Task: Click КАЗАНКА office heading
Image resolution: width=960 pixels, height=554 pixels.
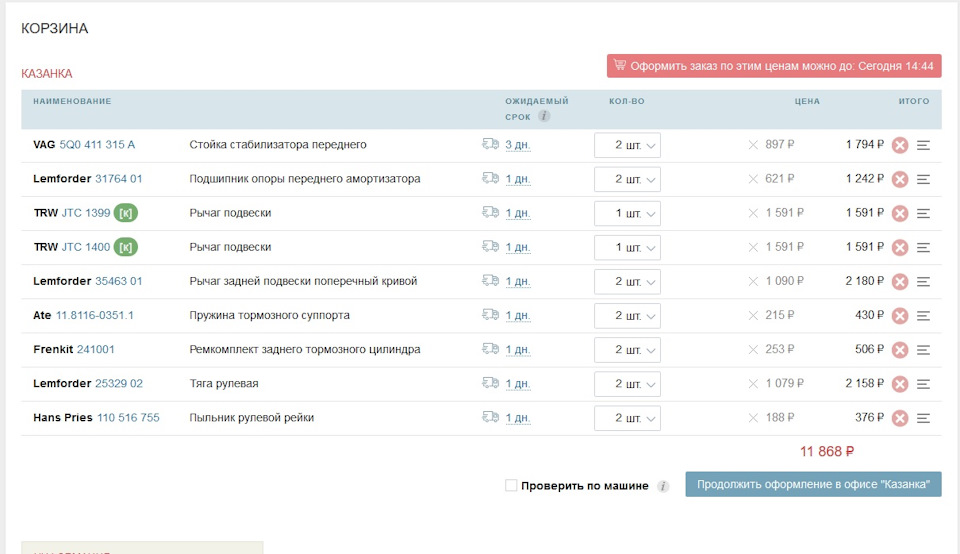Action: (x=47, y=73)
